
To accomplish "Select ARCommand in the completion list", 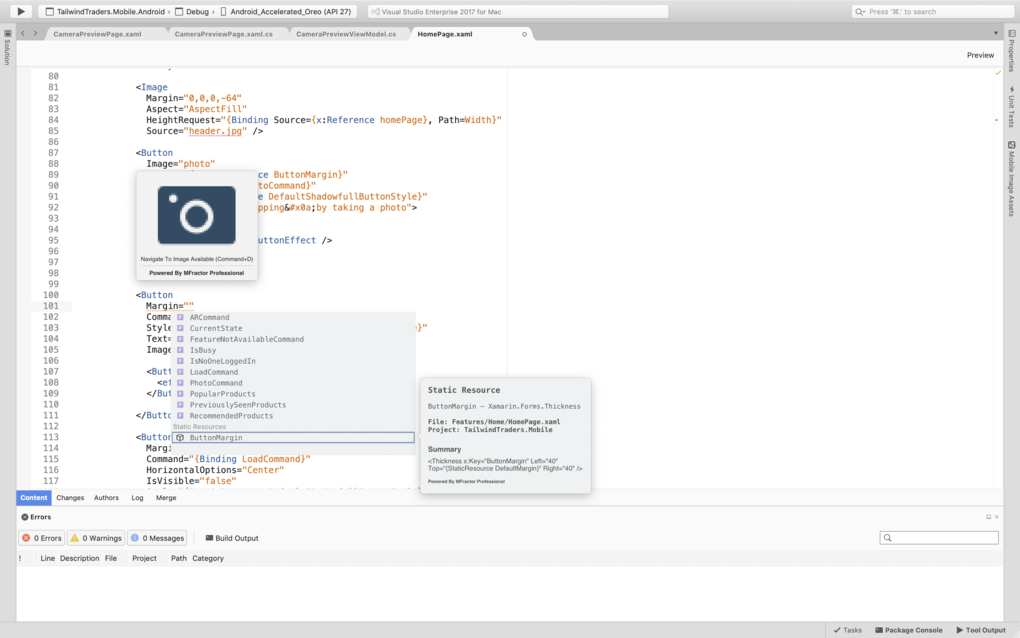I will 293,317.
